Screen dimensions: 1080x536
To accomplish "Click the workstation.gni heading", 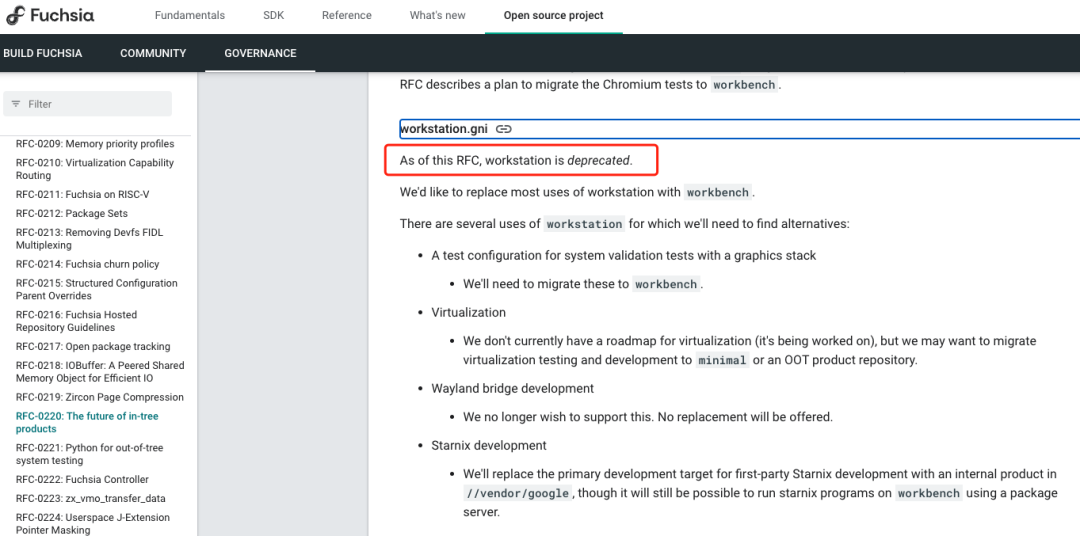I will 444,129.
